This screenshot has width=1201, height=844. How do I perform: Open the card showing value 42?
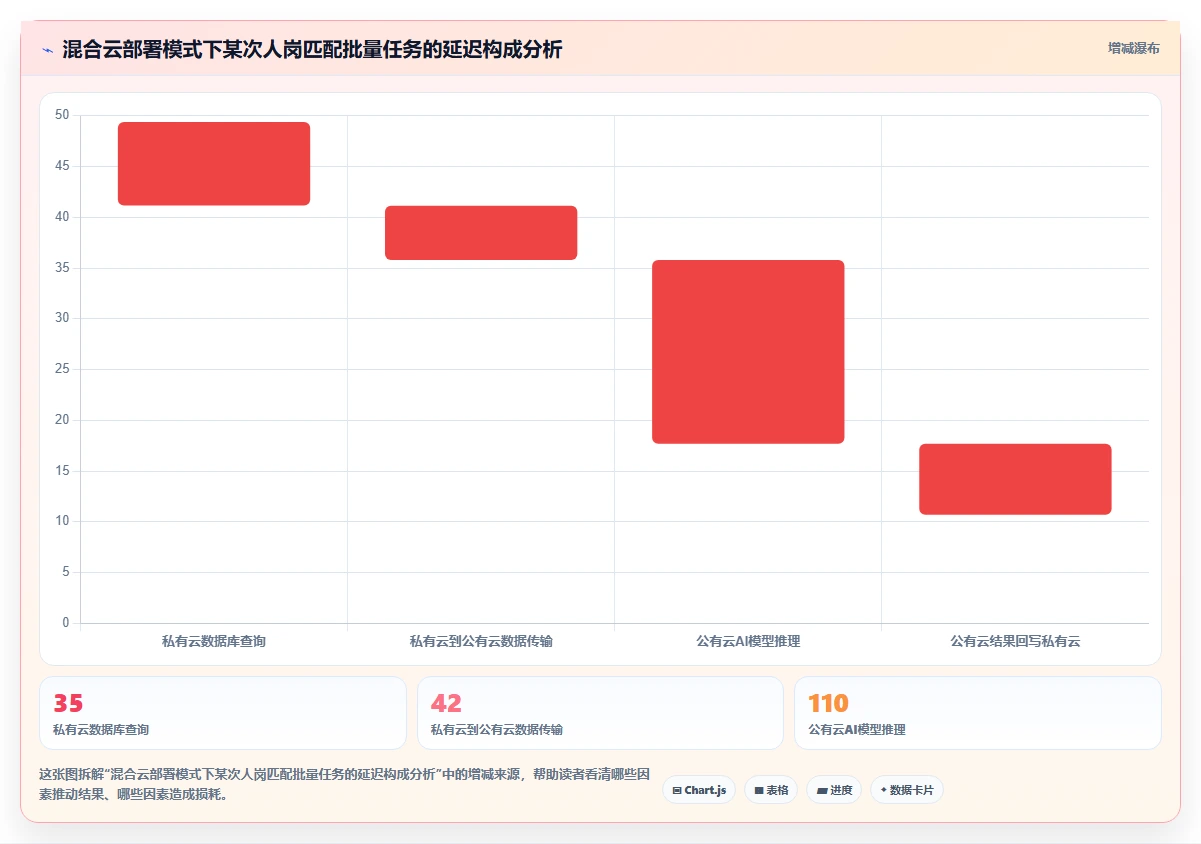tap(600, 713)
